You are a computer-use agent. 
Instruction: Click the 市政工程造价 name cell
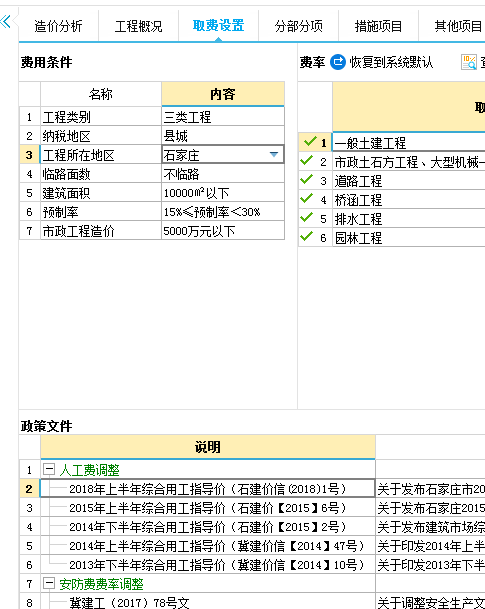[101, 231]
